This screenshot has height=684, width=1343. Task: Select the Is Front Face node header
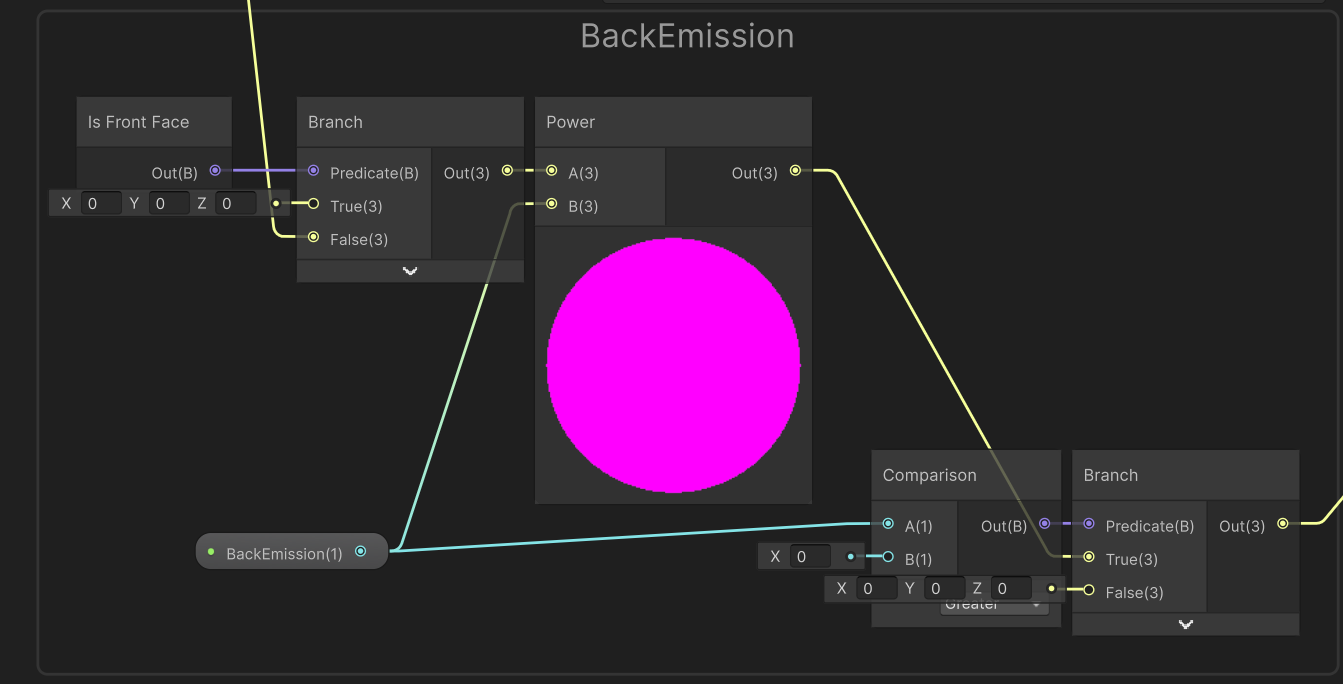pyautogui.click(x=152, y=121)
